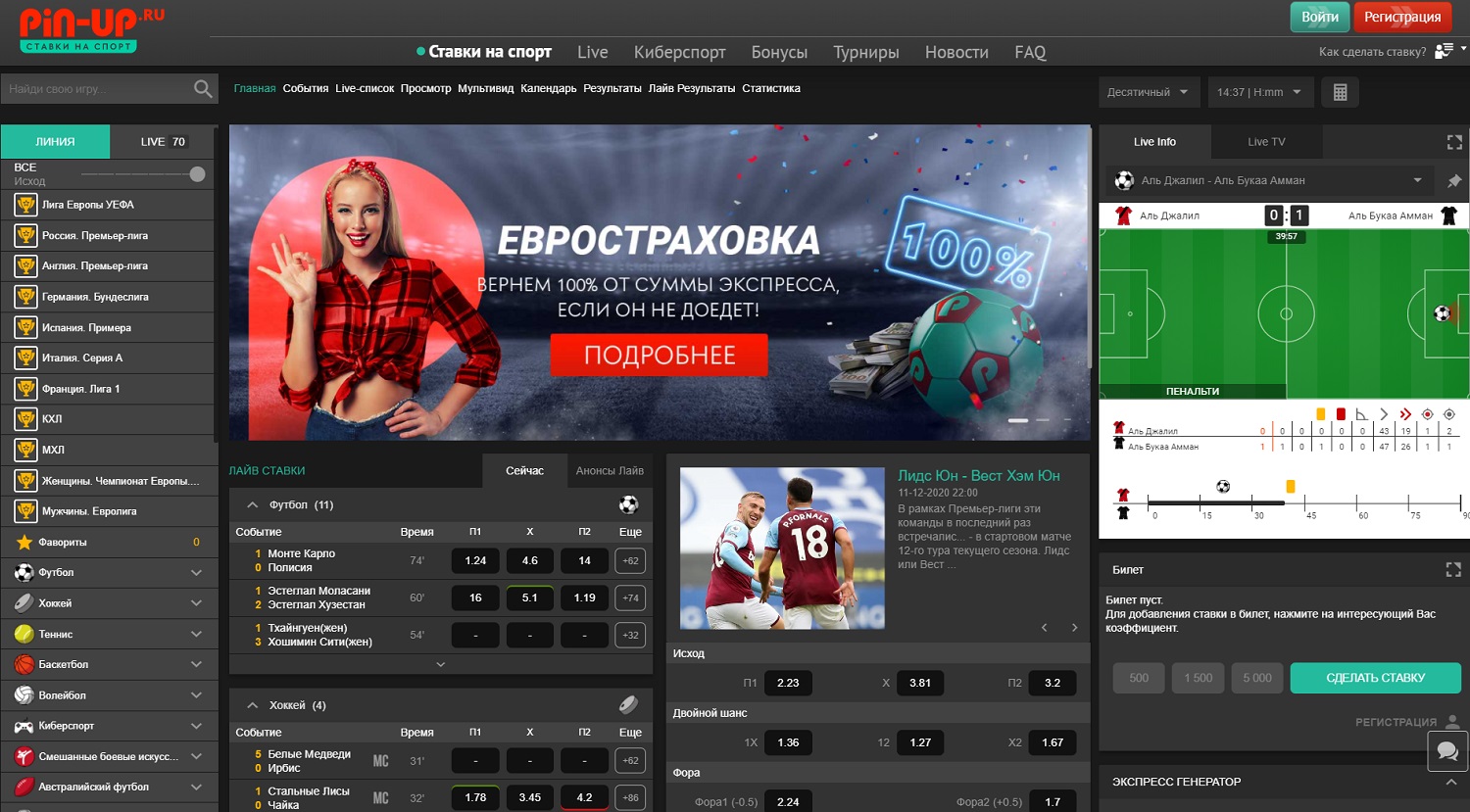The height and width of the screenshot is (812, 1470).
Task: Click СДЕЛАТЬ СТАВКУ button
Action: pos(1375,678)
